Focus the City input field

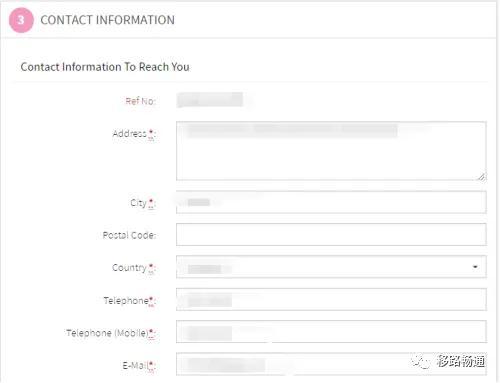coord(331,202)
